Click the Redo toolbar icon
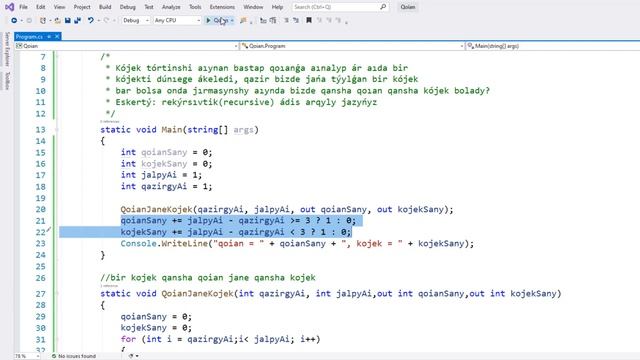Image resolution: width=640 pixels, height=360 pixels. 106,20
